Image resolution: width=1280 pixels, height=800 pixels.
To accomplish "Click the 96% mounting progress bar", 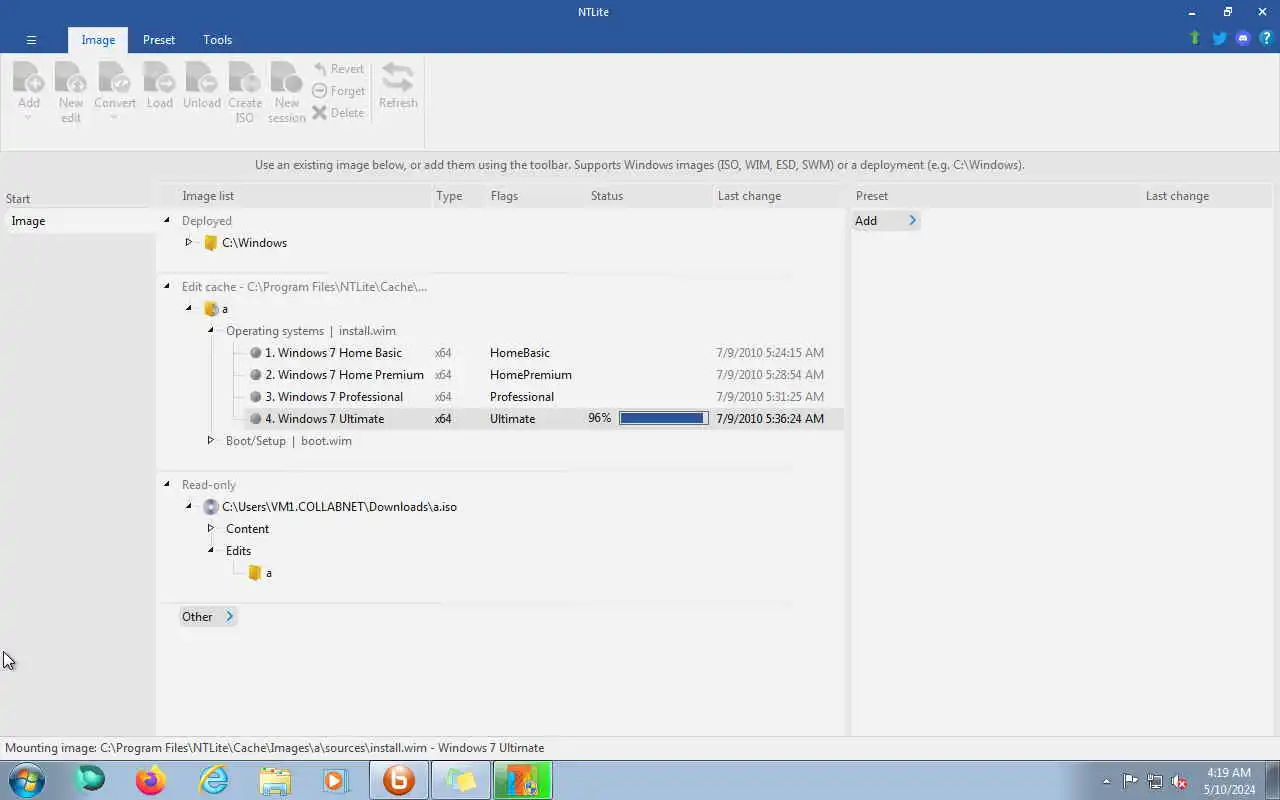I will (x=664, y=419).
